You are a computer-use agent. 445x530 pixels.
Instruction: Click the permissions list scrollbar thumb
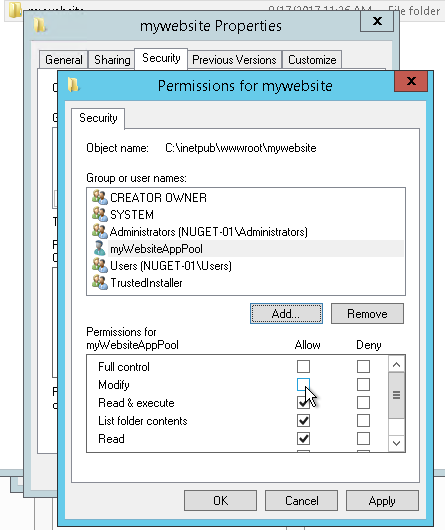pos(397,395)
